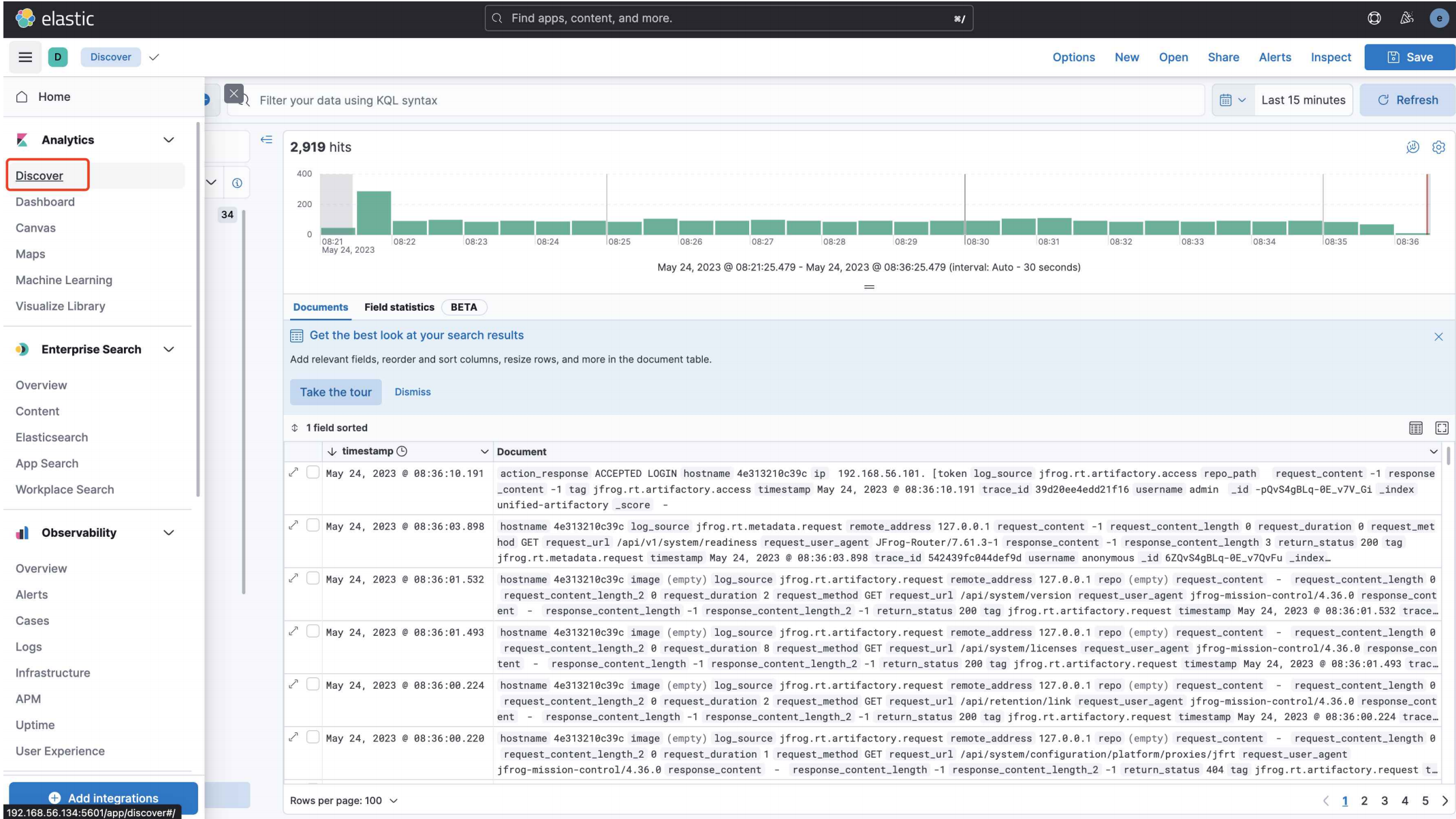Collapse the Enterprise Search navigation section
Viewport: 1456px width, 819px height.
point(168,350)
